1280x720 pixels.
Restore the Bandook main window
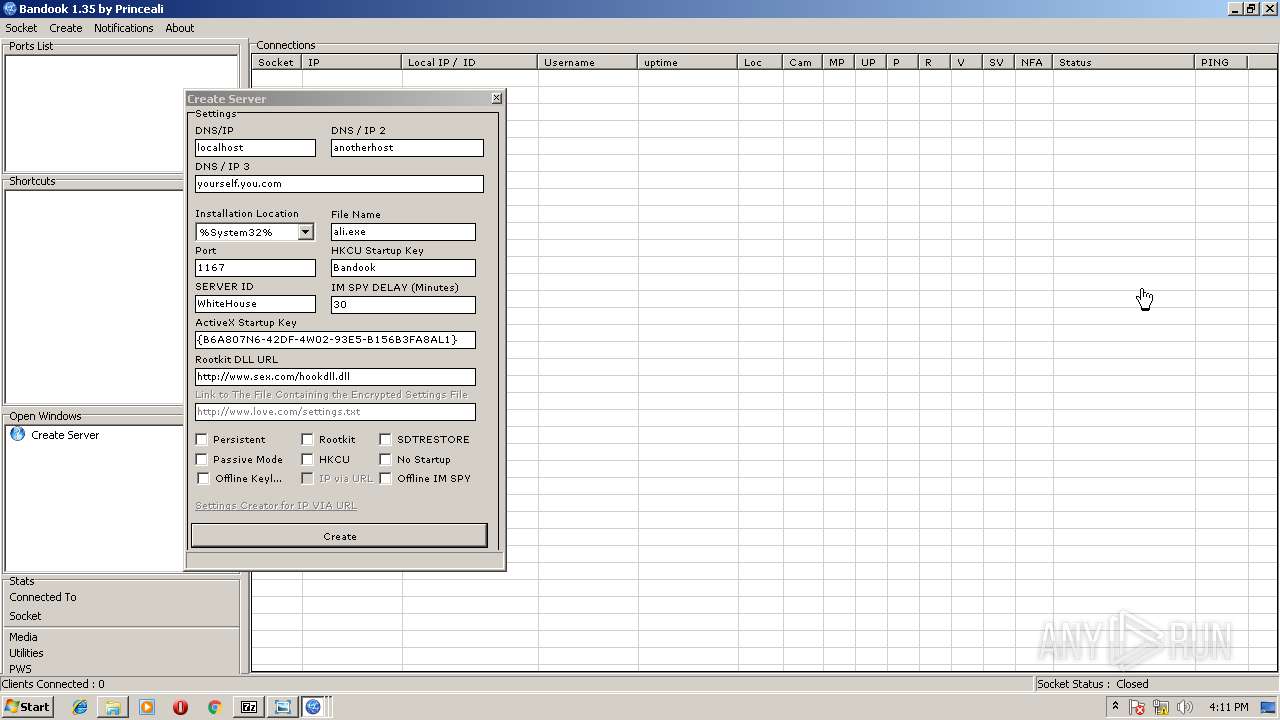click(1251, 9)
